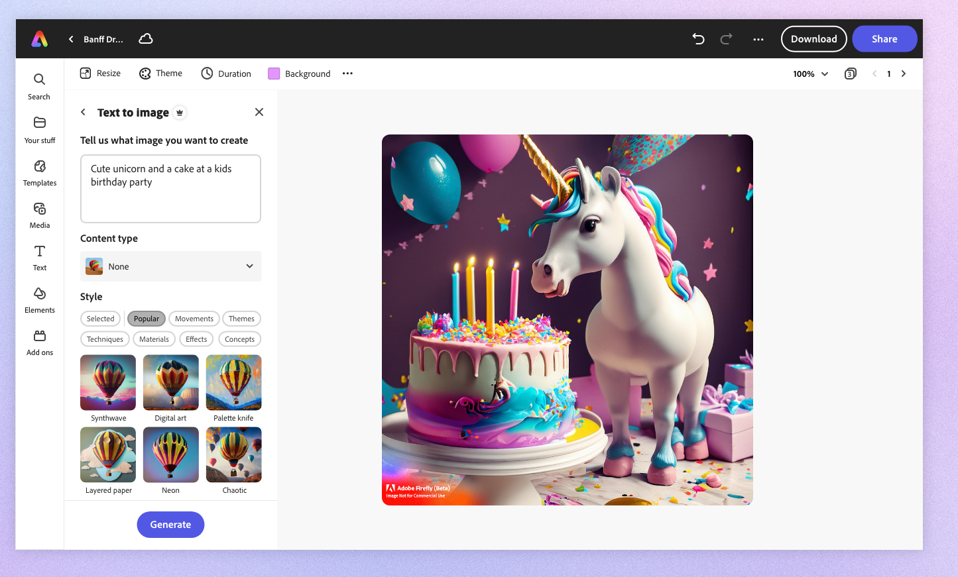Select the Techniques style filter
The image size is (958, 577).
pos(104,339)
